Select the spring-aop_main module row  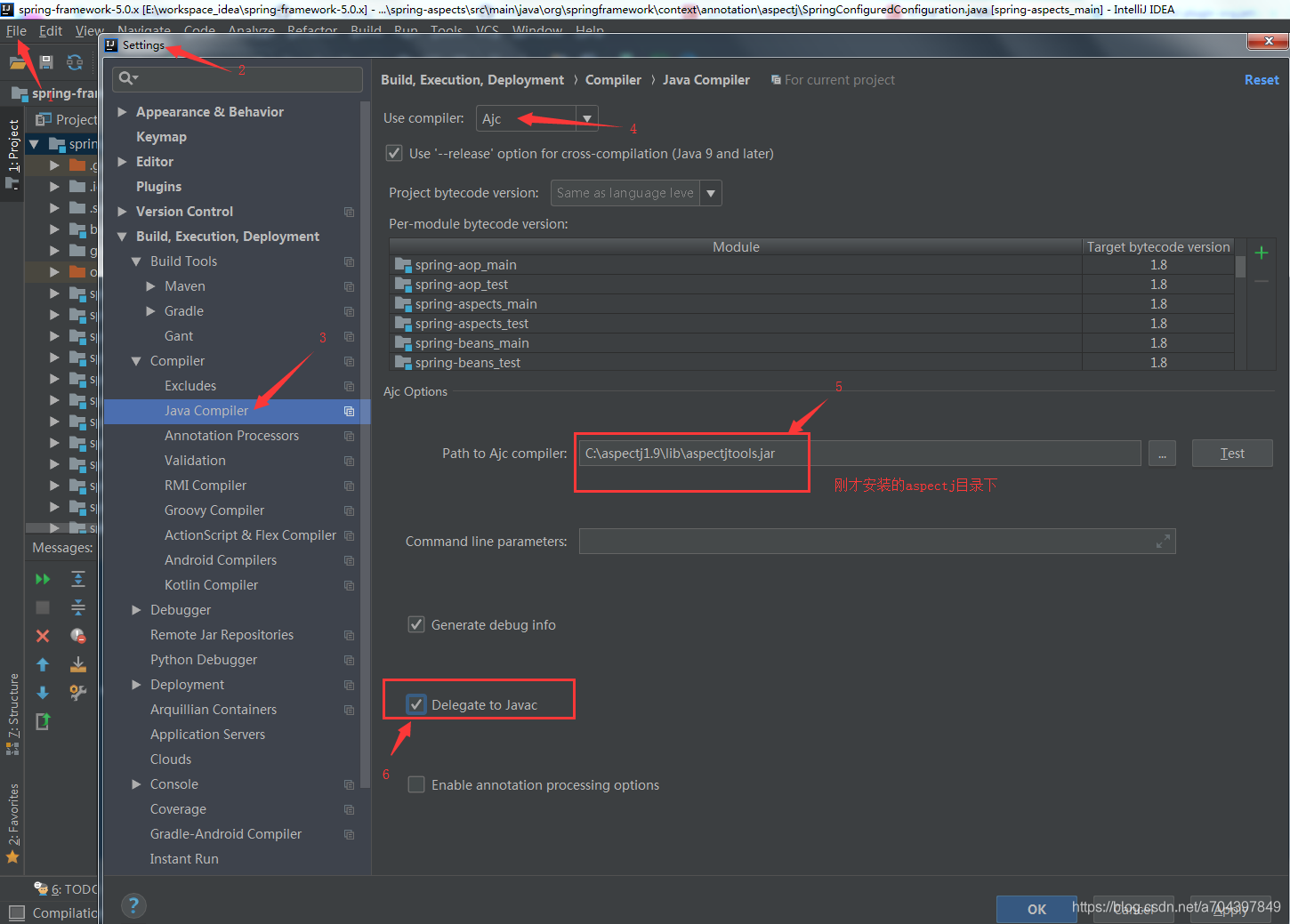click(x=811, y=265)
